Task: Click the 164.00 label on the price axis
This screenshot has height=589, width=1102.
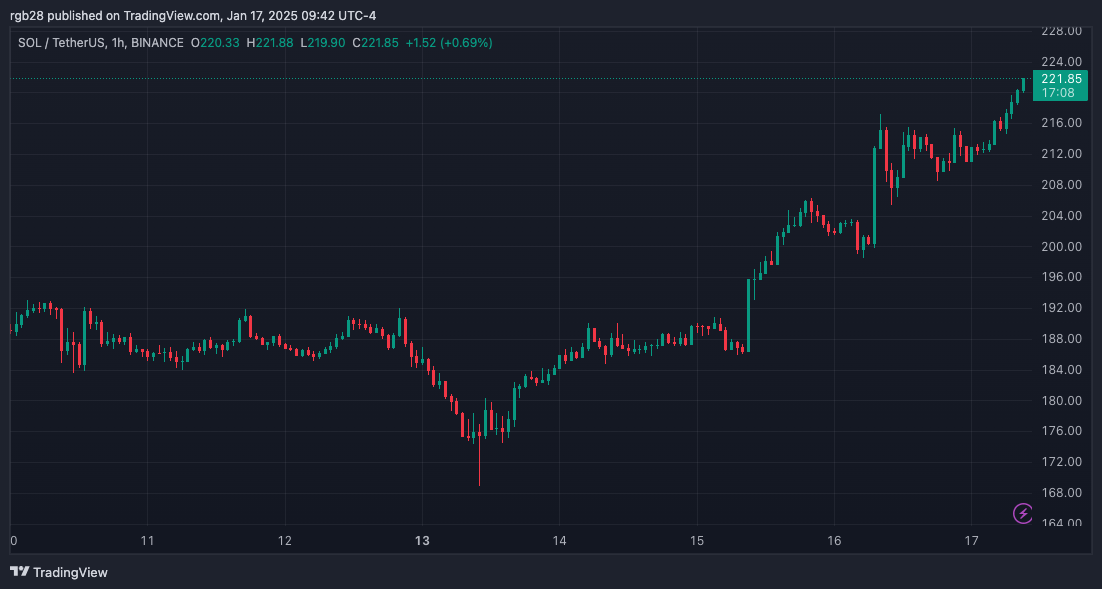Action: pos(1061,524)
